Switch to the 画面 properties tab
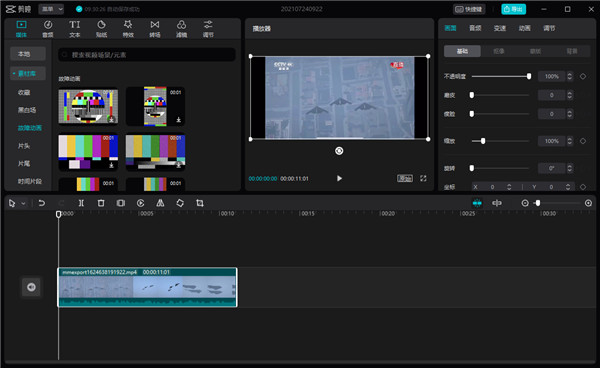 tap(450, 28)
